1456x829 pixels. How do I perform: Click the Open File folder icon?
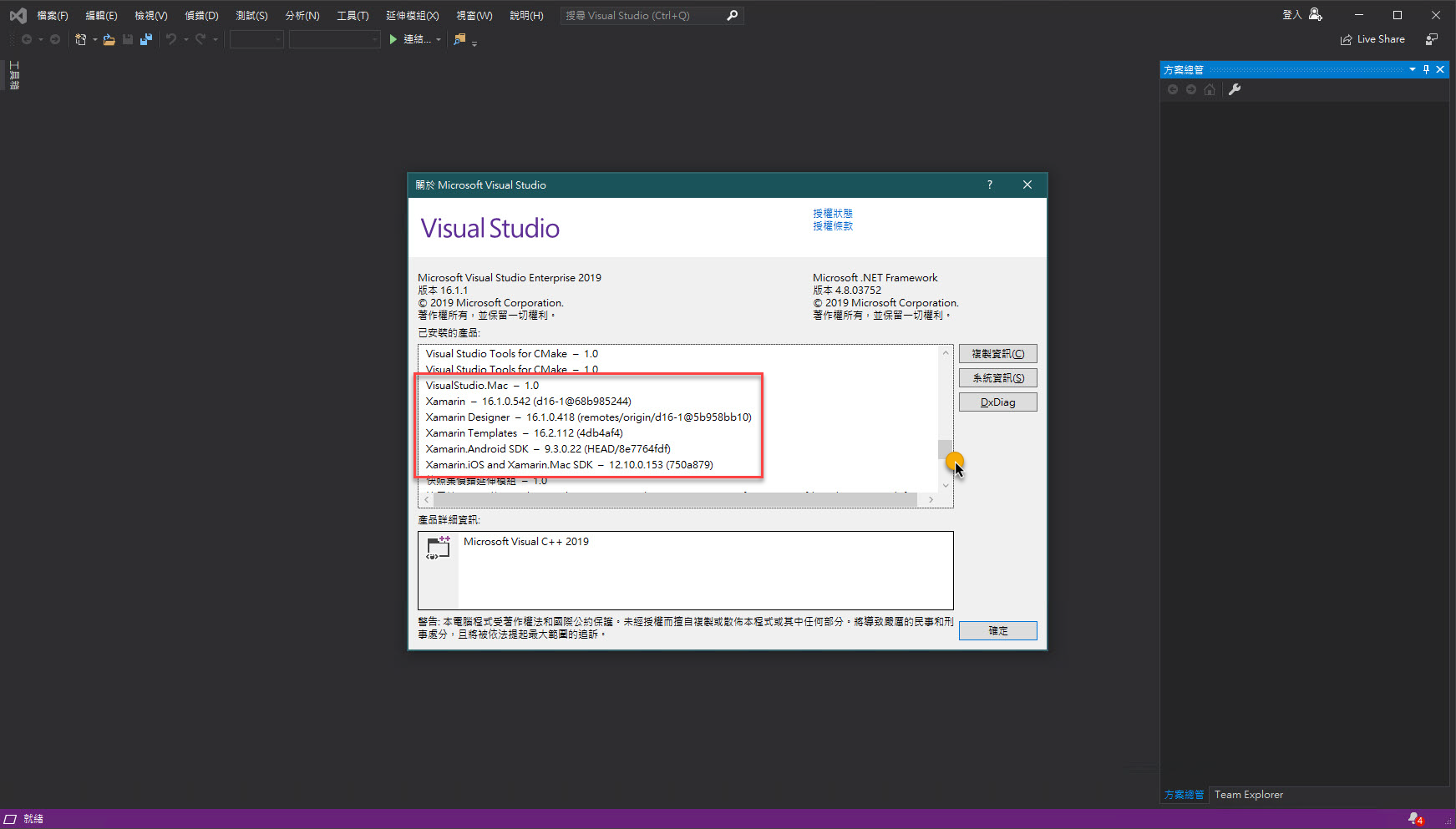click(109, 39)
